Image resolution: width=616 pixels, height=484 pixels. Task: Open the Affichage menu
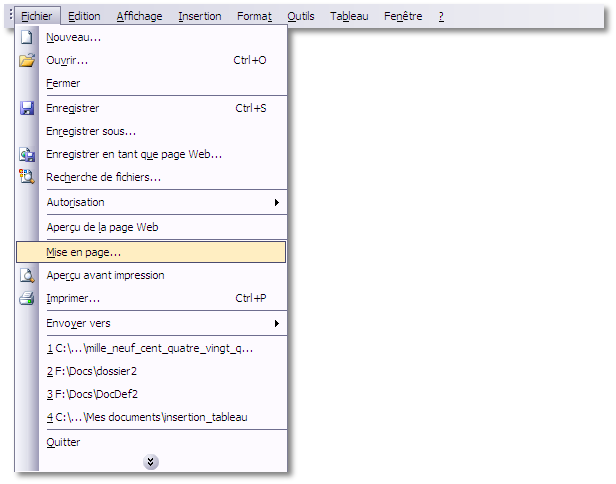click(139, 16)
